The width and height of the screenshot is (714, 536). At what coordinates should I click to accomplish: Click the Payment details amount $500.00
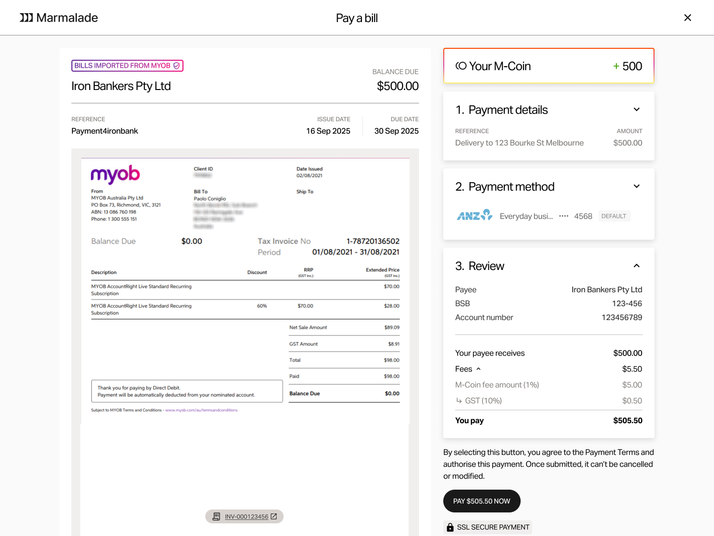627,143
